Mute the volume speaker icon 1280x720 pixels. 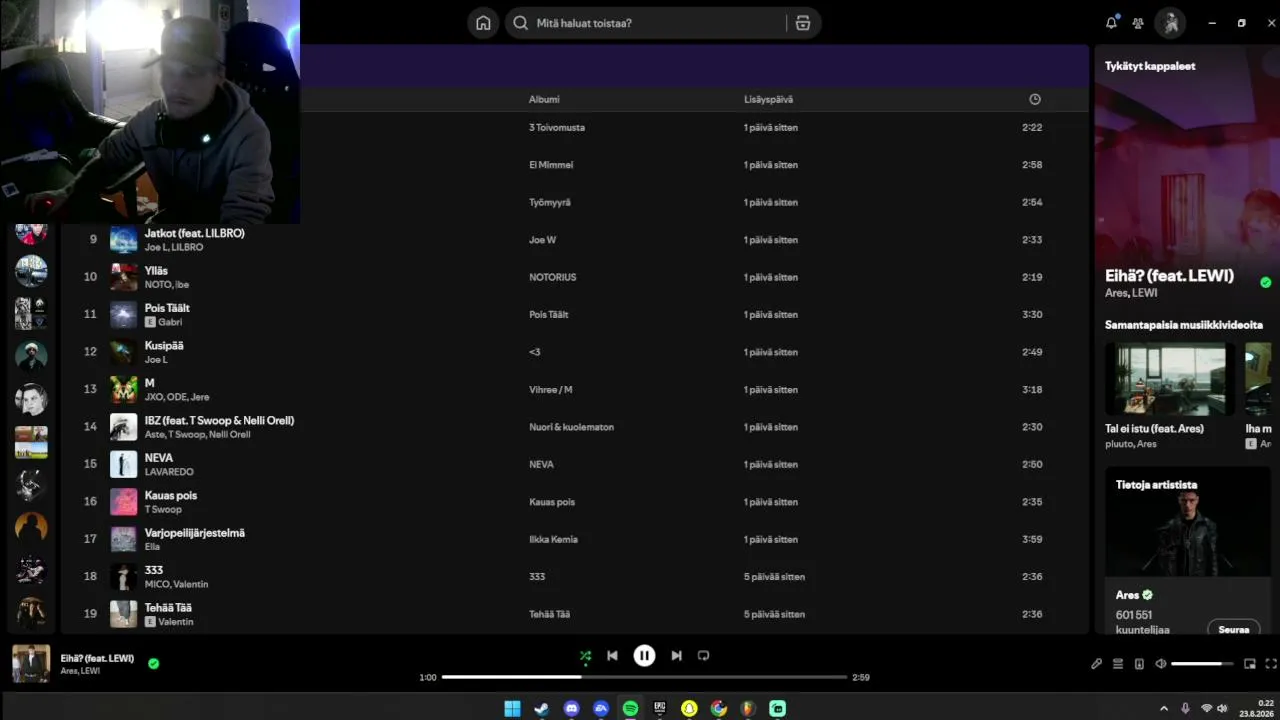(1160, 664)
